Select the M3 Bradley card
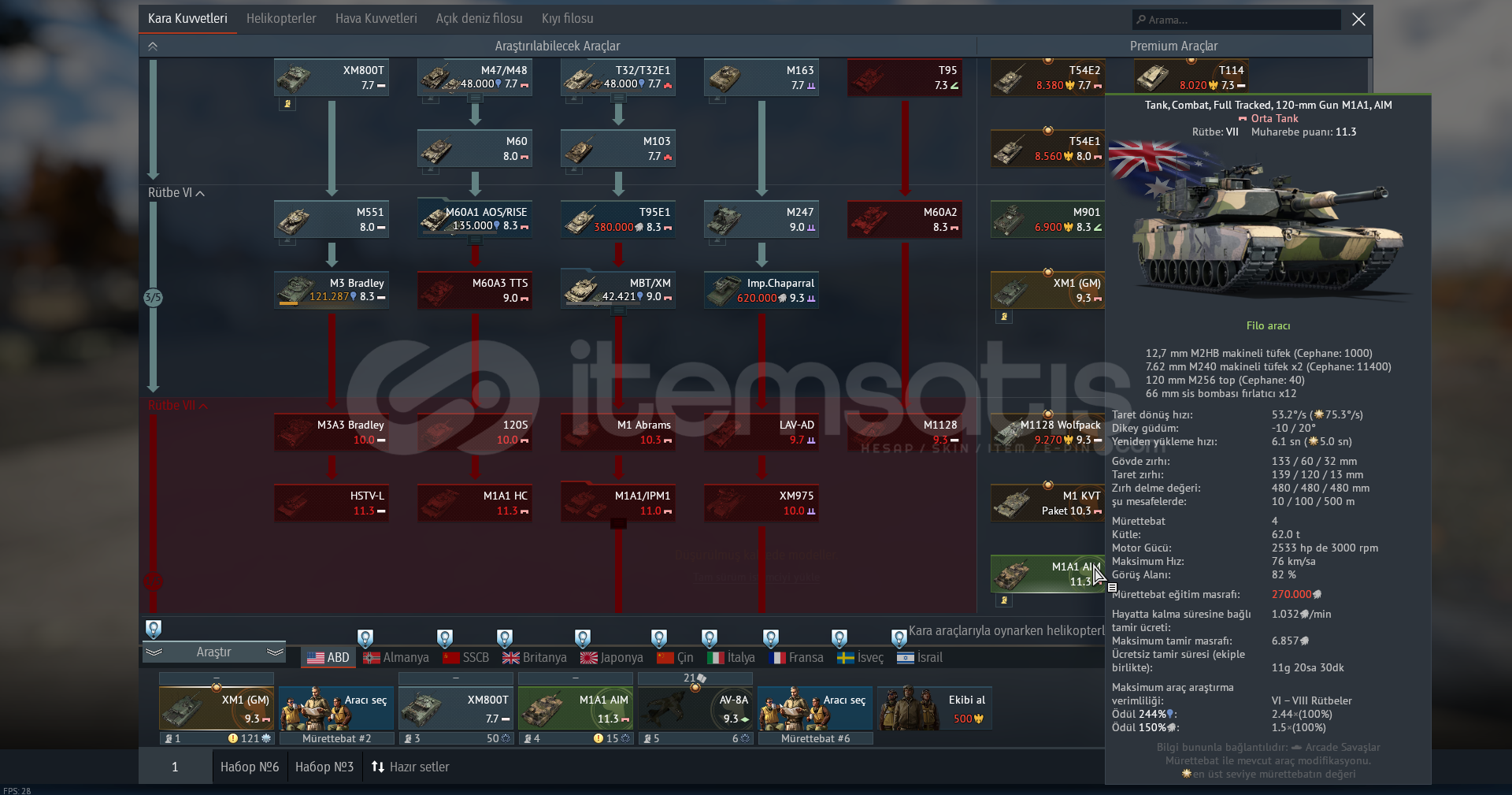1512x795 pixels. click(332, 290)
